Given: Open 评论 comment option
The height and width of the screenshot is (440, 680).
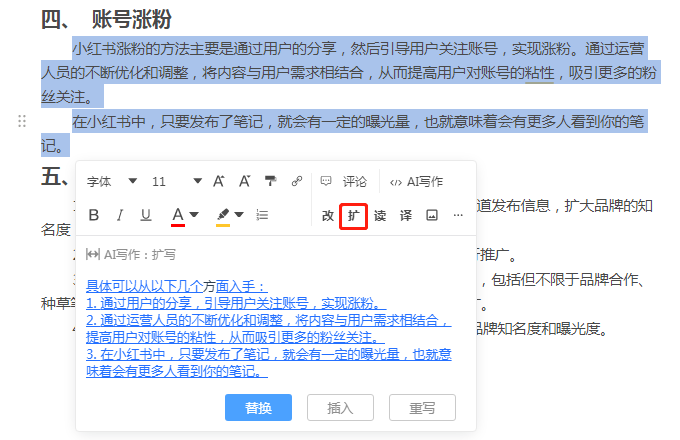Looking at the screenshot, I should point(354,181).
